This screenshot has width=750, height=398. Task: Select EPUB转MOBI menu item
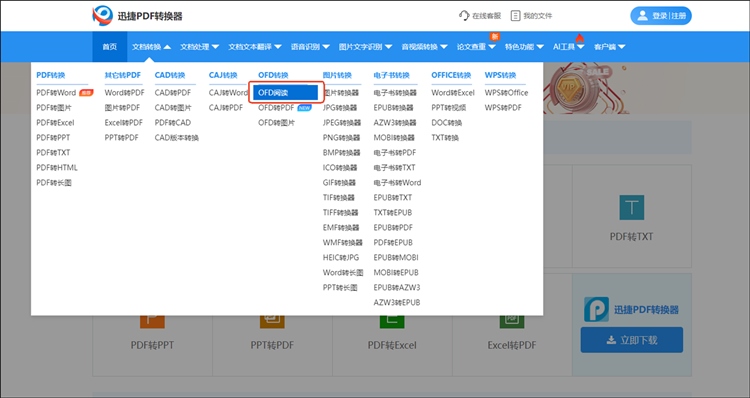pos(396,257)
